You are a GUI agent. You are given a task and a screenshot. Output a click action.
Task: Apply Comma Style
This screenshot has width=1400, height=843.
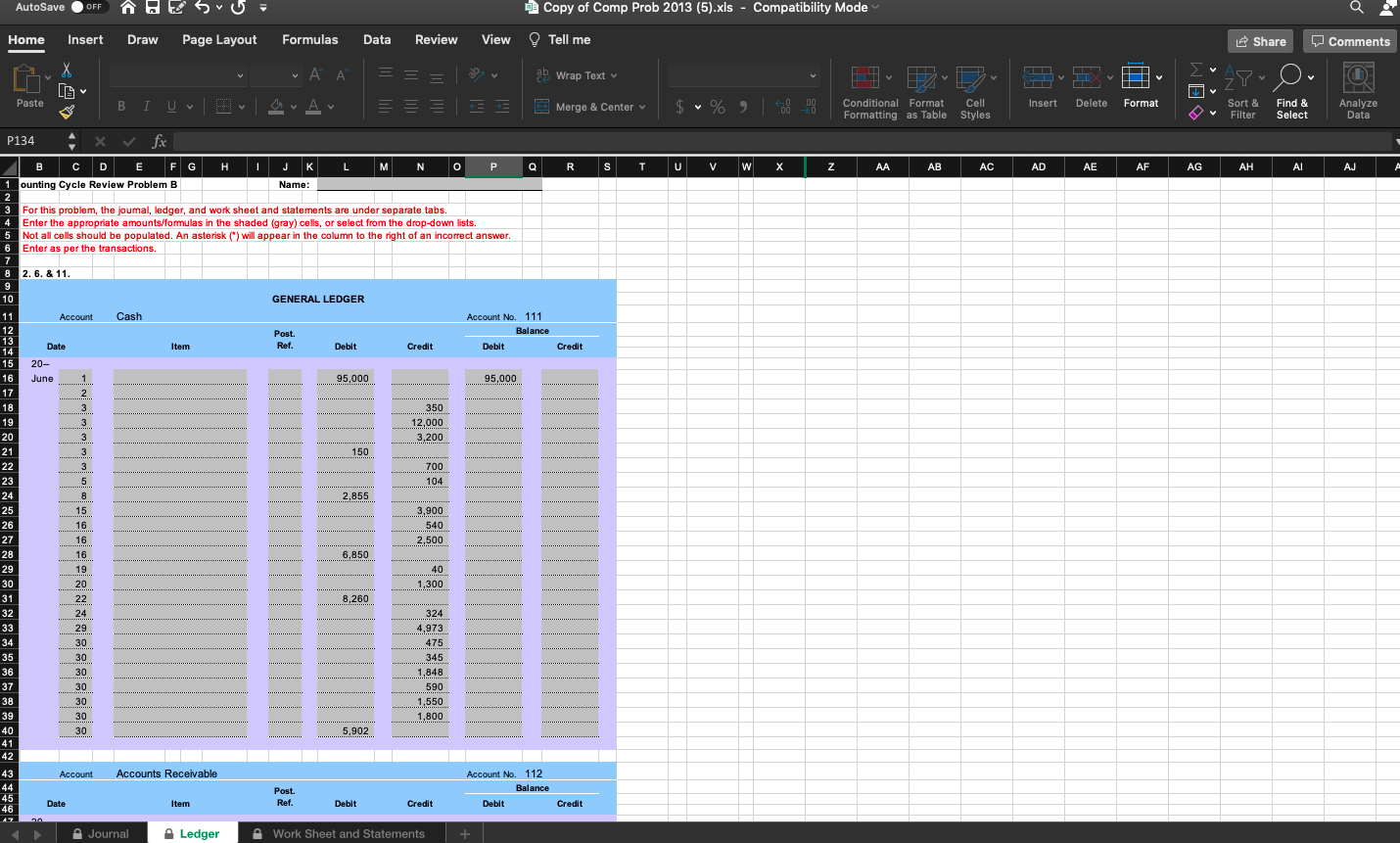[744, 107]
